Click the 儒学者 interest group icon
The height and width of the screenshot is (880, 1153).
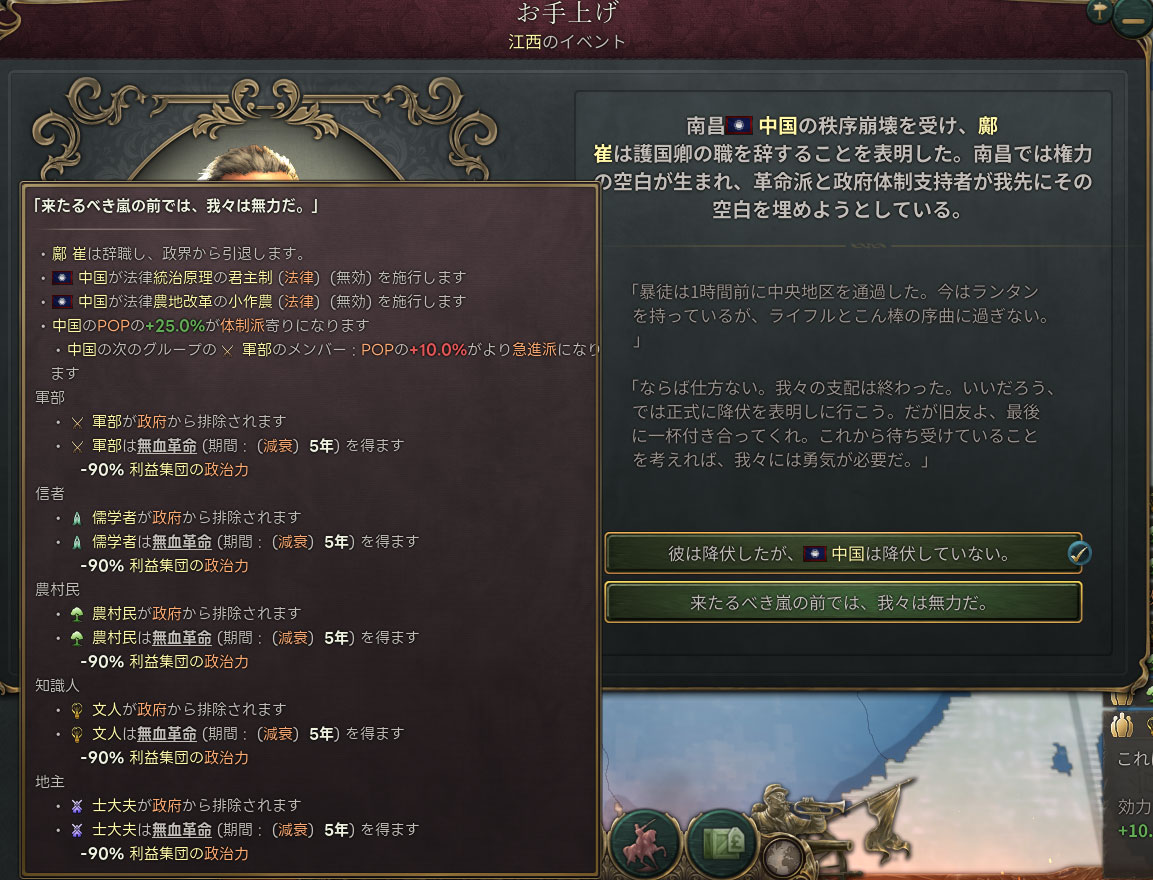point(77,519)
